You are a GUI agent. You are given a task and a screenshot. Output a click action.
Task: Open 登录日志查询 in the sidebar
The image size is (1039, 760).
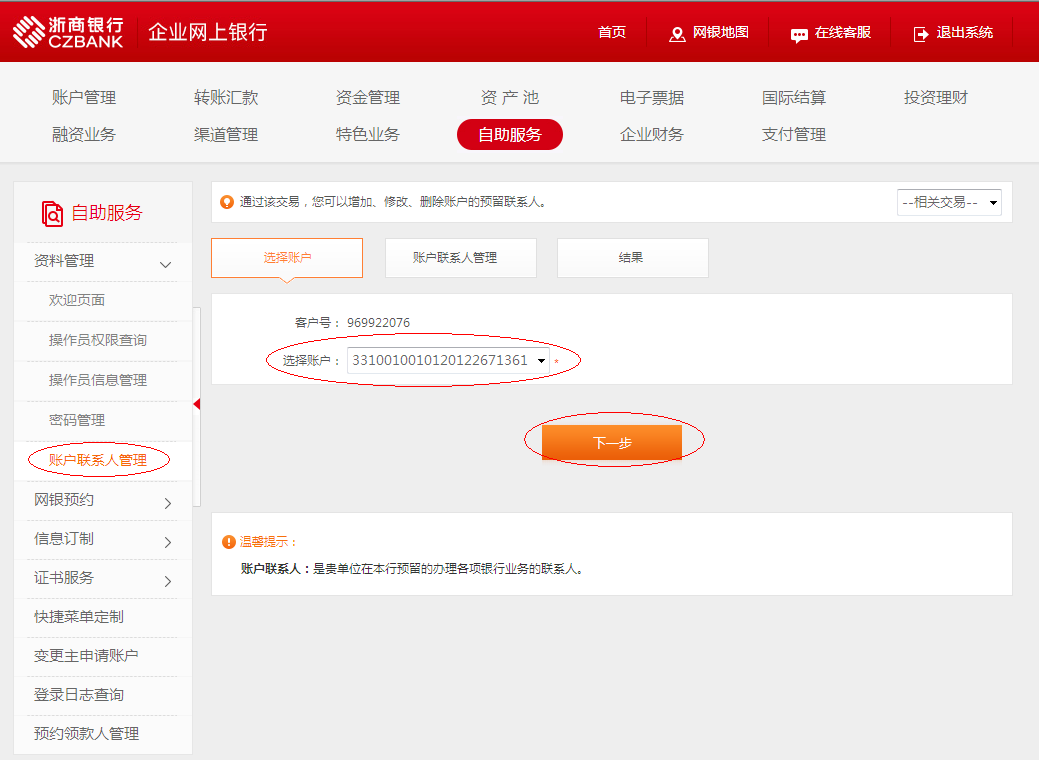tap(79, 695)
